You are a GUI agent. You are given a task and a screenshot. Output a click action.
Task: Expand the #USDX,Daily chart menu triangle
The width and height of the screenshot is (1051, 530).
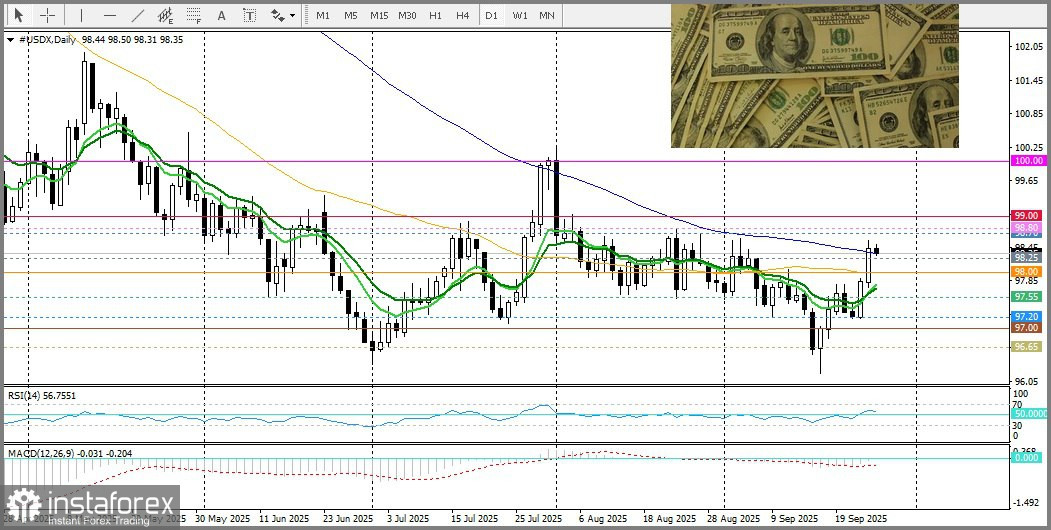point(10,40)
